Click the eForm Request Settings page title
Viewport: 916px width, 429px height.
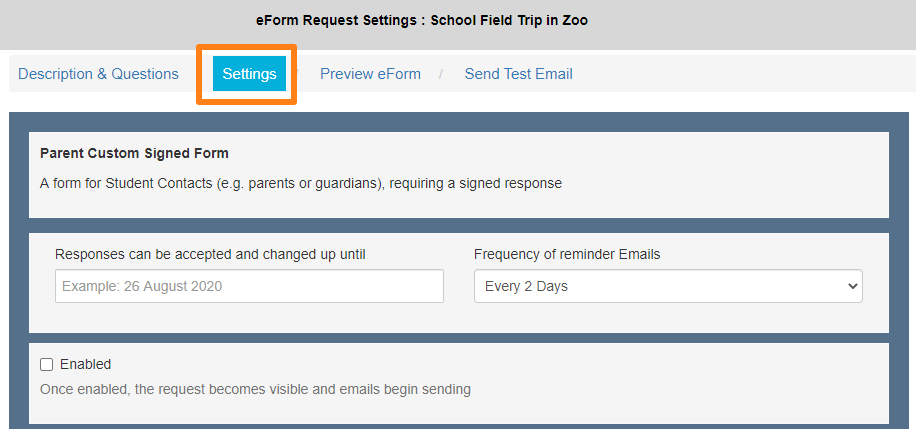[x=338, y=20]
